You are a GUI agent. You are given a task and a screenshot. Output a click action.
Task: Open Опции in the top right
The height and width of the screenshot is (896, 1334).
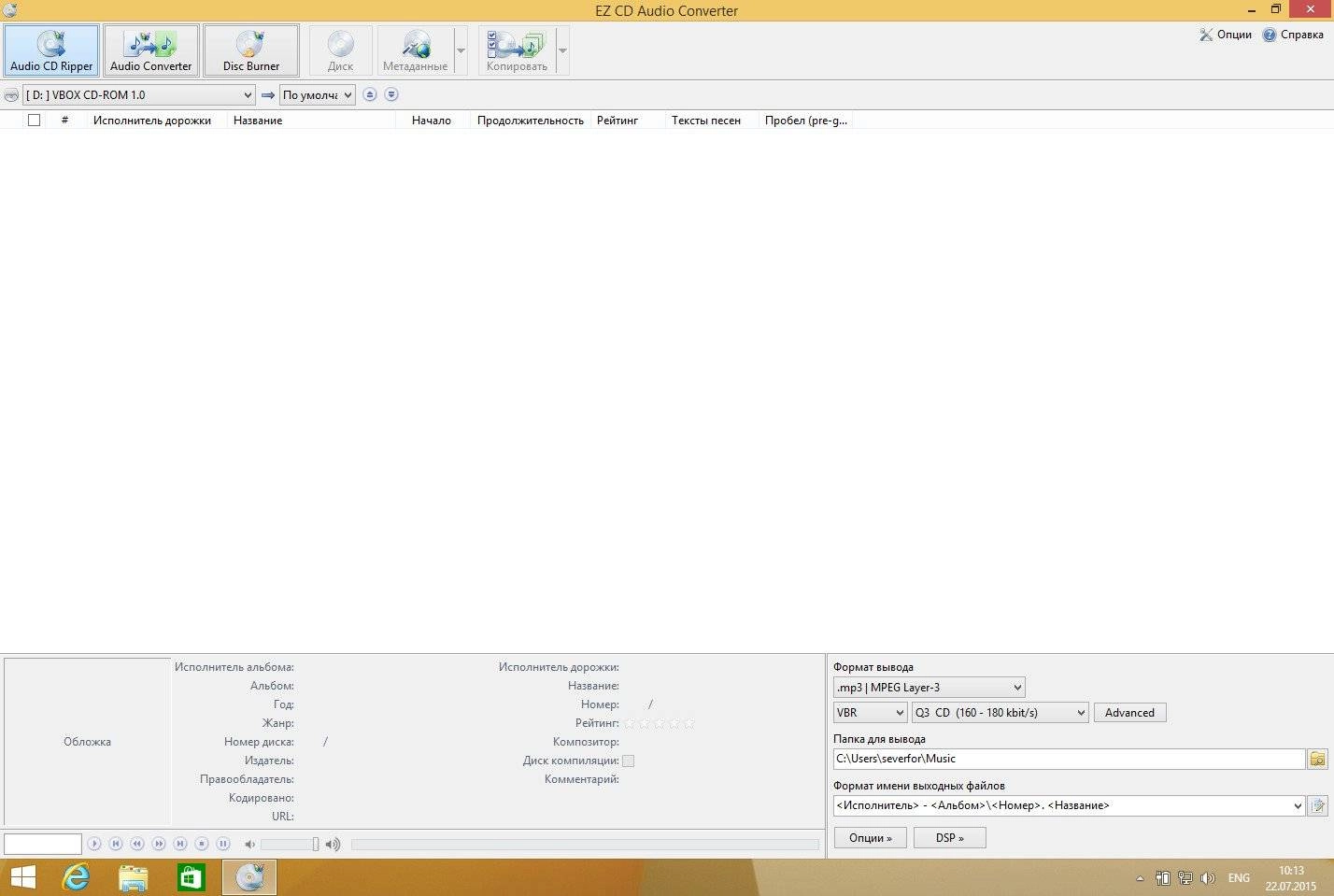(1226, 35)
